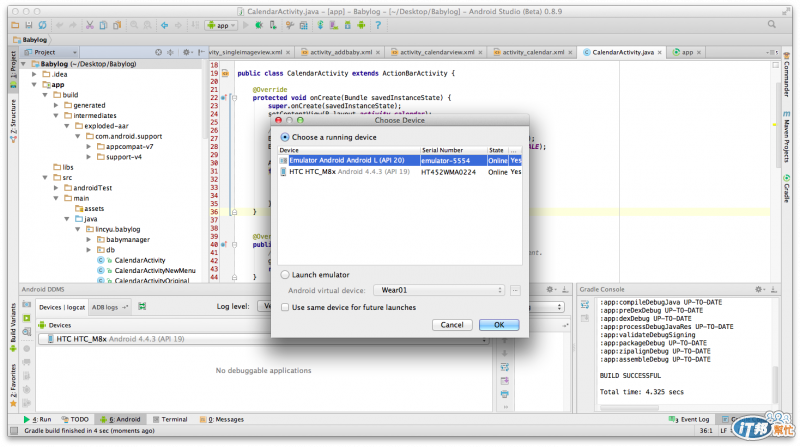Open the Project view type dropdown

coord(51,52)
